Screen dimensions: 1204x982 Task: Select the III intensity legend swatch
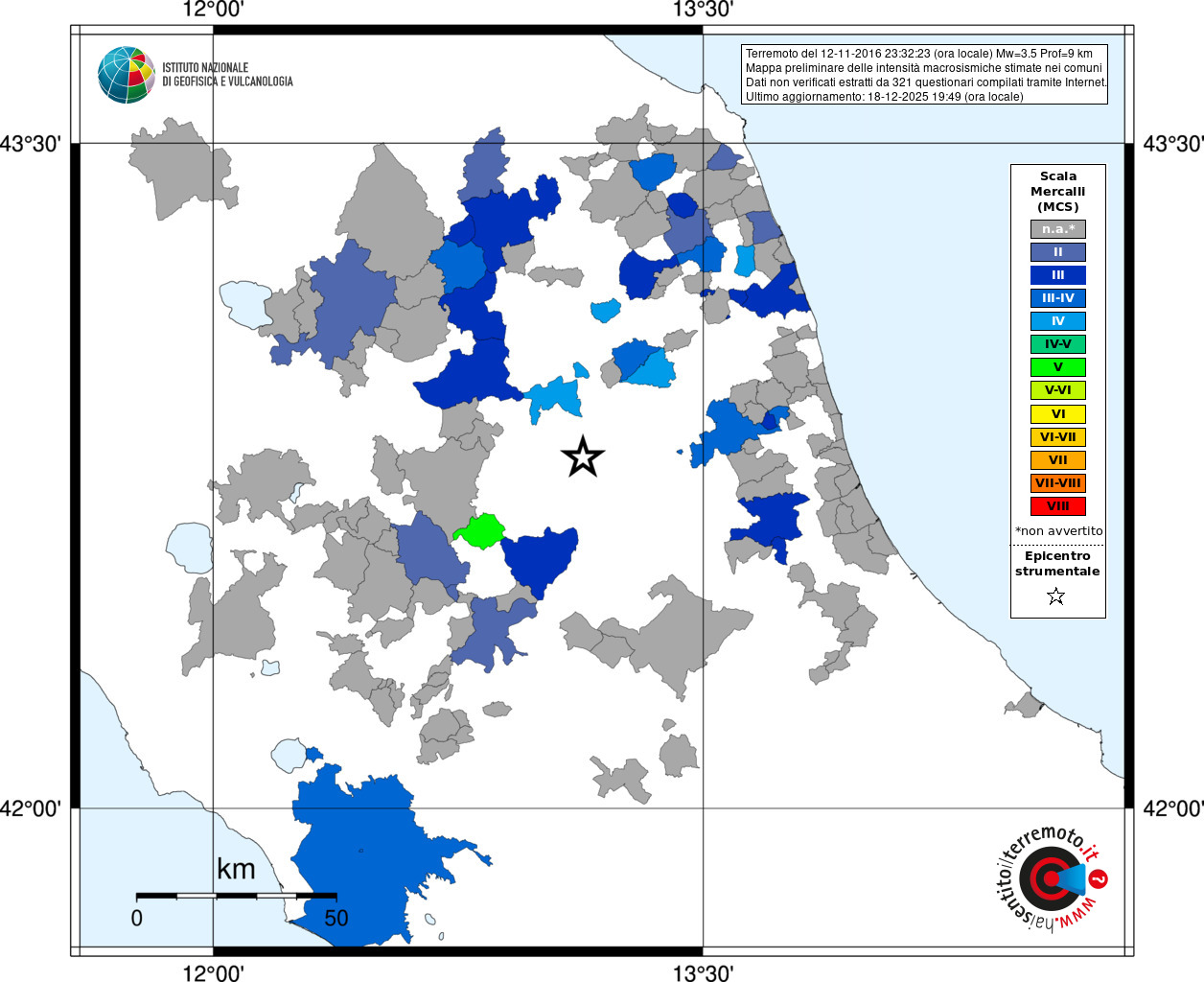(x=1057, y=275)
